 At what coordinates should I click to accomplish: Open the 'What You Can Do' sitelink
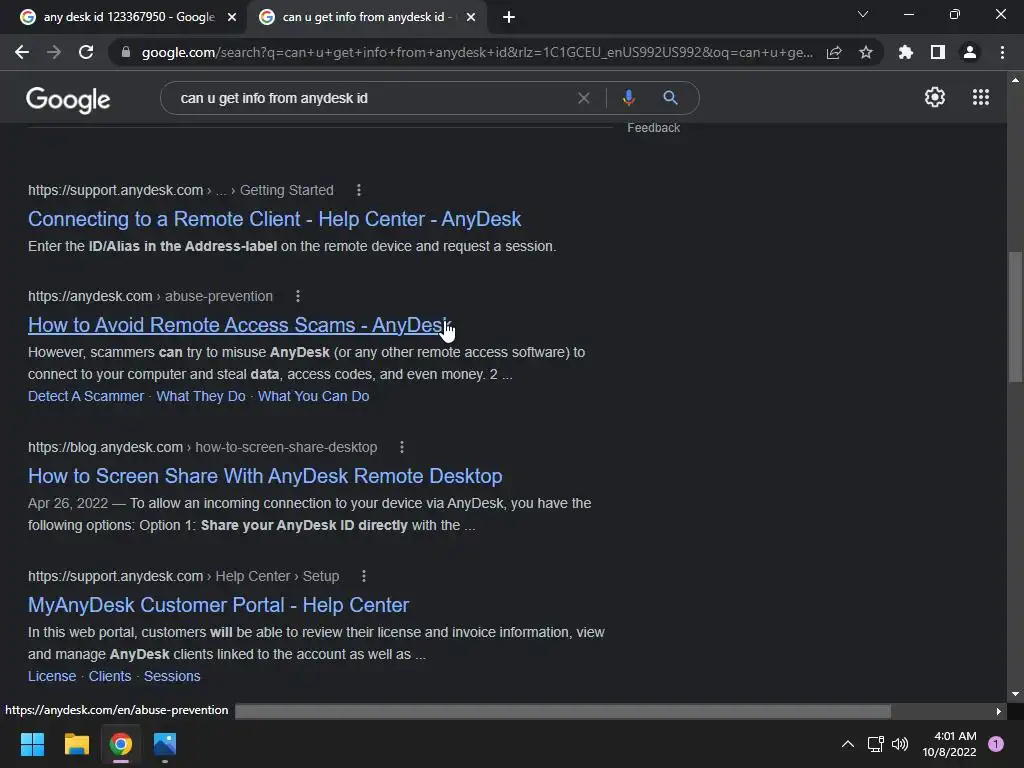[x=313, y=396]
